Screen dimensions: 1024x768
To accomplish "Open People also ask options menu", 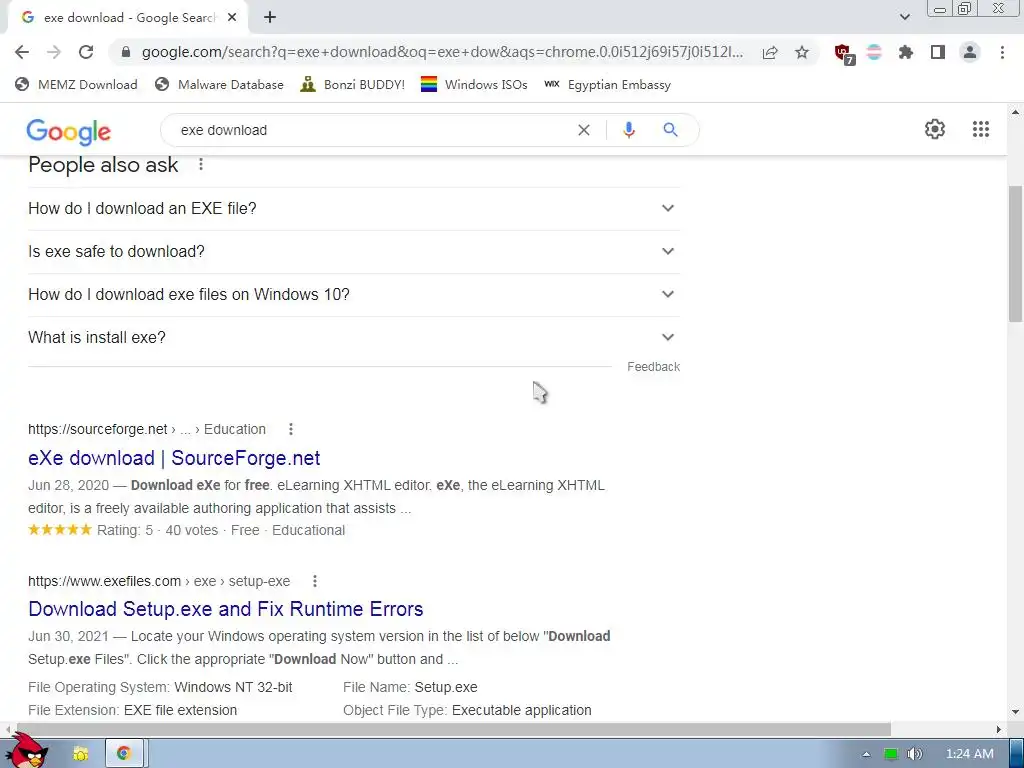I will tap(201, 165).
